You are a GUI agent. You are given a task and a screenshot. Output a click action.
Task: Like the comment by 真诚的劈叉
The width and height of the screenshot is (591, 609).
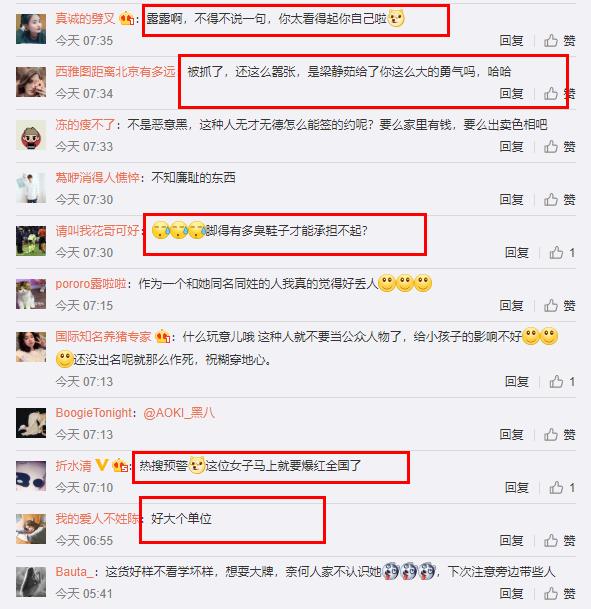coord(559,40)
